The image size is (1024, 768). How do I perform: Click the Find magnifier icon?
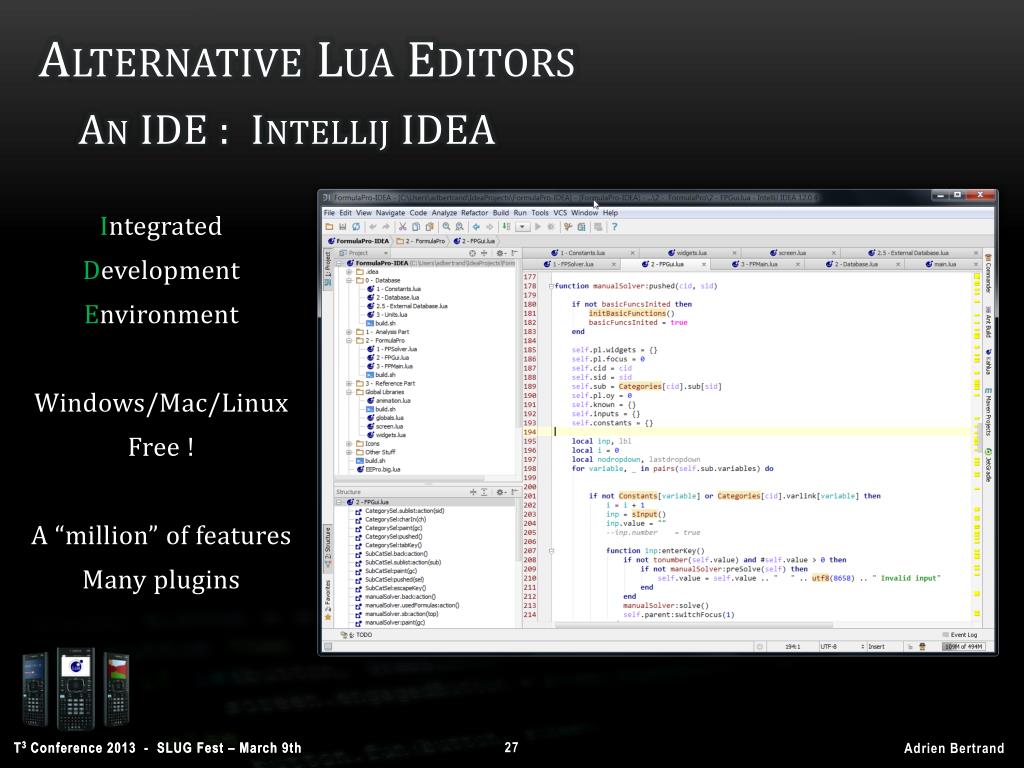point(446,227)
